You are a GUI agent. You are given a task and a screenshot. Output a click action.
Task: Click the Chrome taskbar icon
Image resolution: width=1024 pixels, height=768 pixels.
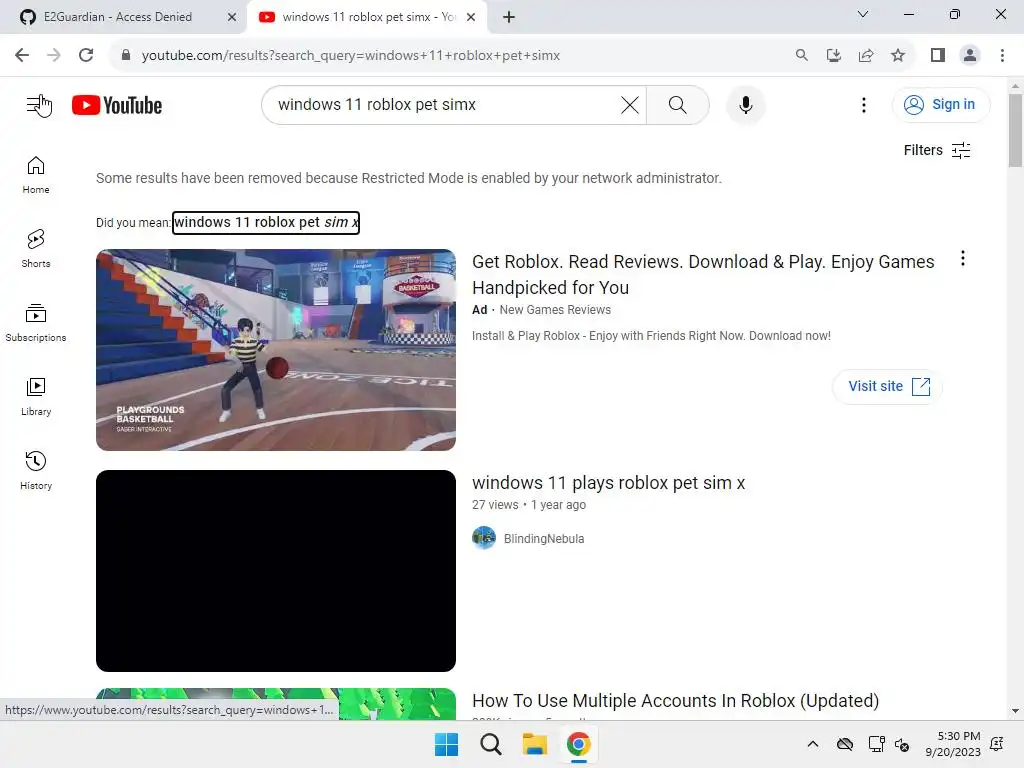pos(579,744)
